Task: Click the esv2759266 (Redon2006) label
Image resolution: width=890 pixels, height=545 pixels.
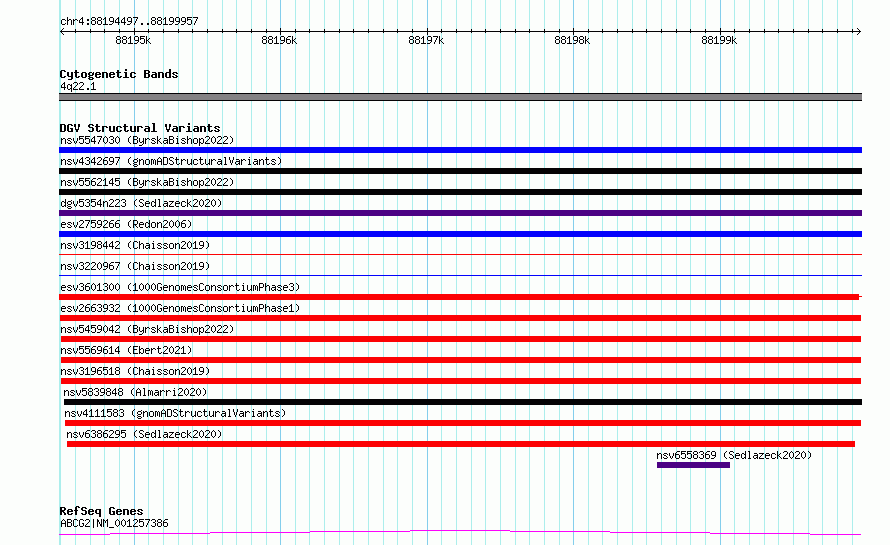Action: coord(126,224)
